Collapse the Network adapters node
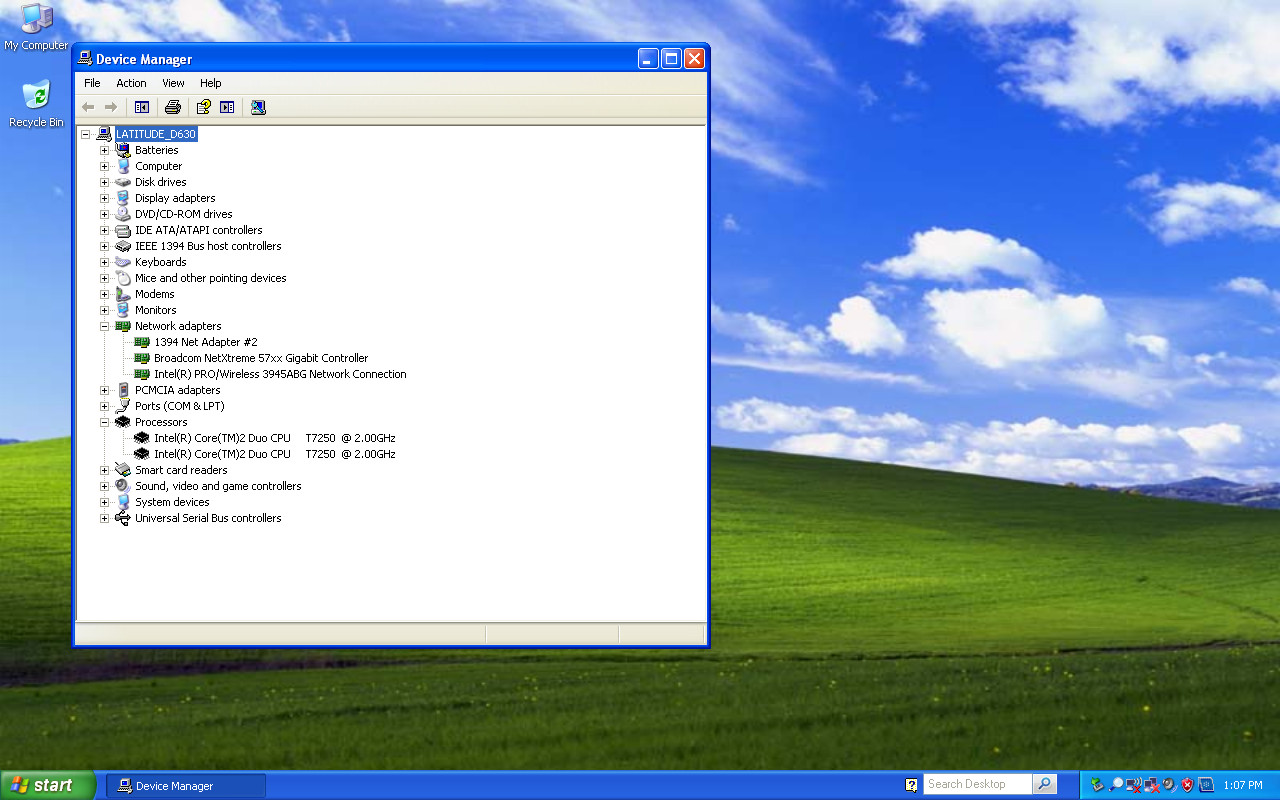 [x=104, y=326]
